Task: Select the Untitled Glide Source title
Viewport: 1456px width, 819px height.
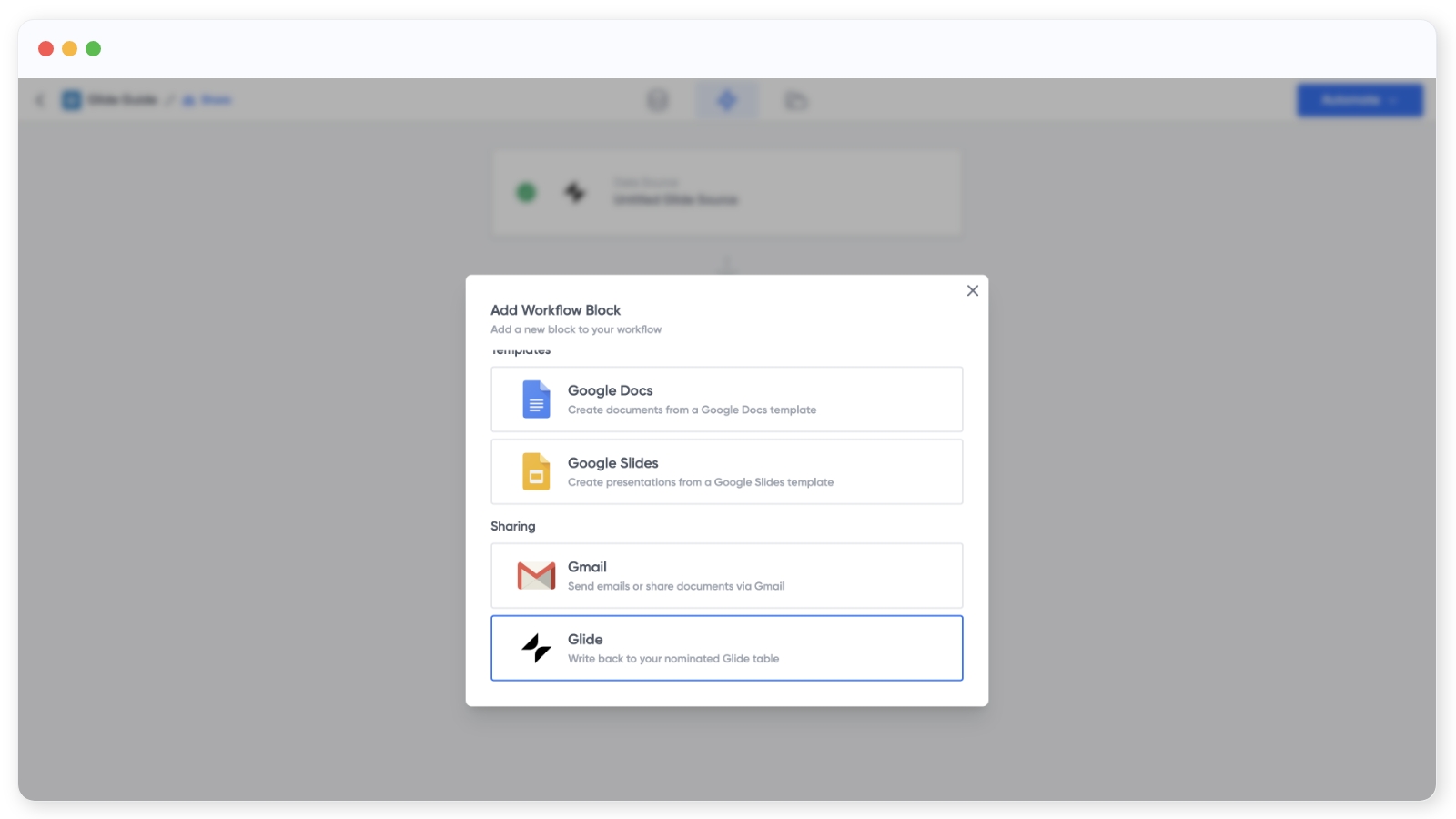Action: click(x=675, y=200)
